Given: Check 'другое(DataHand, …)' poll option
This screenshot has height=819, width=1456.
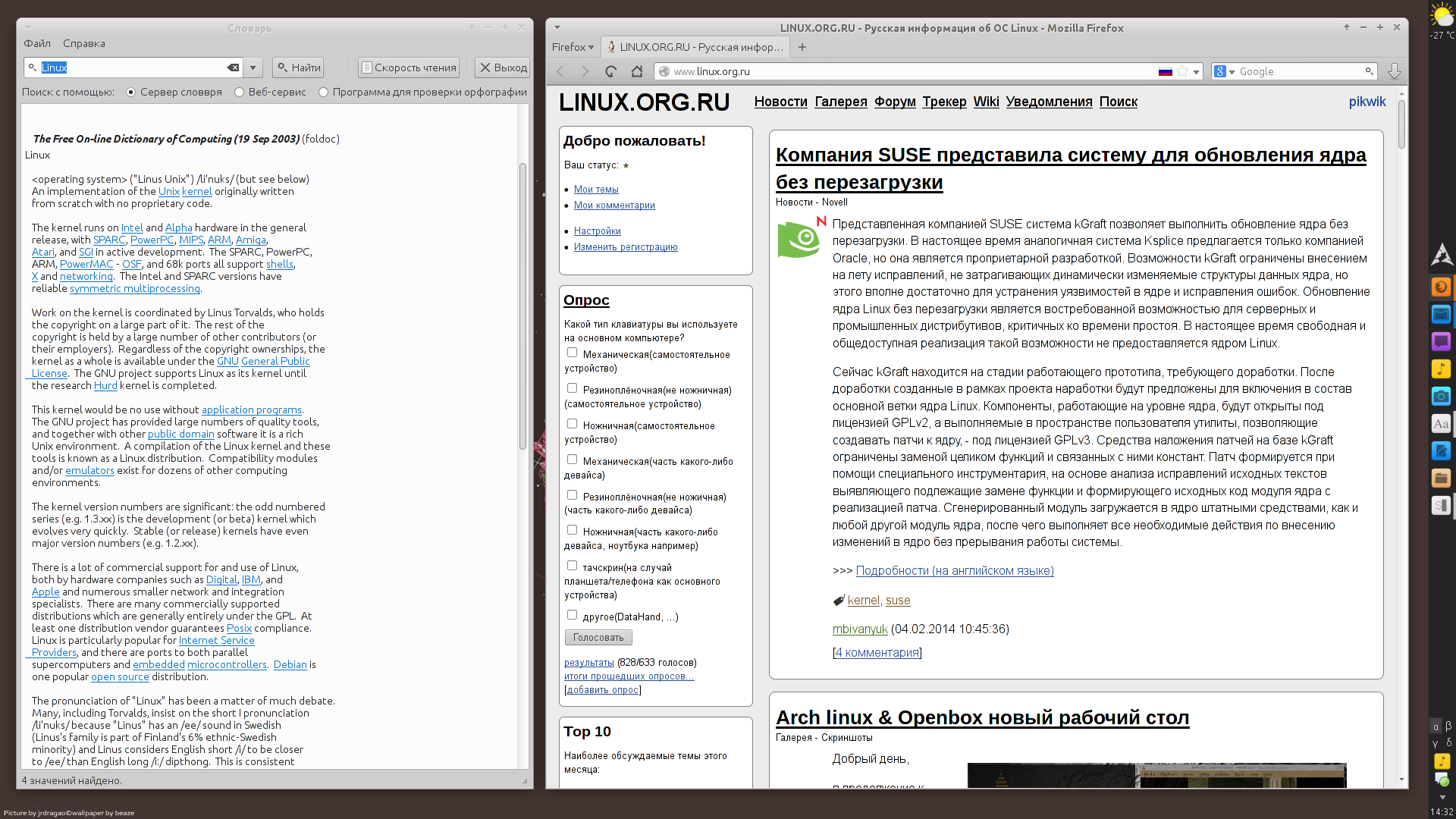Looking at the screenshot, I should [573, 615].
